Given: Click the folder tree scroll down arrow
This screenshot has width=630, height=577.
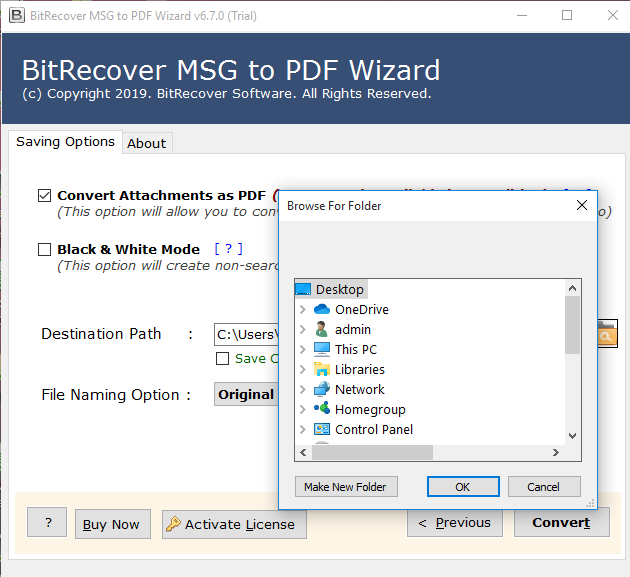Looking at the screenshot, I should click(x=572, y=436).
